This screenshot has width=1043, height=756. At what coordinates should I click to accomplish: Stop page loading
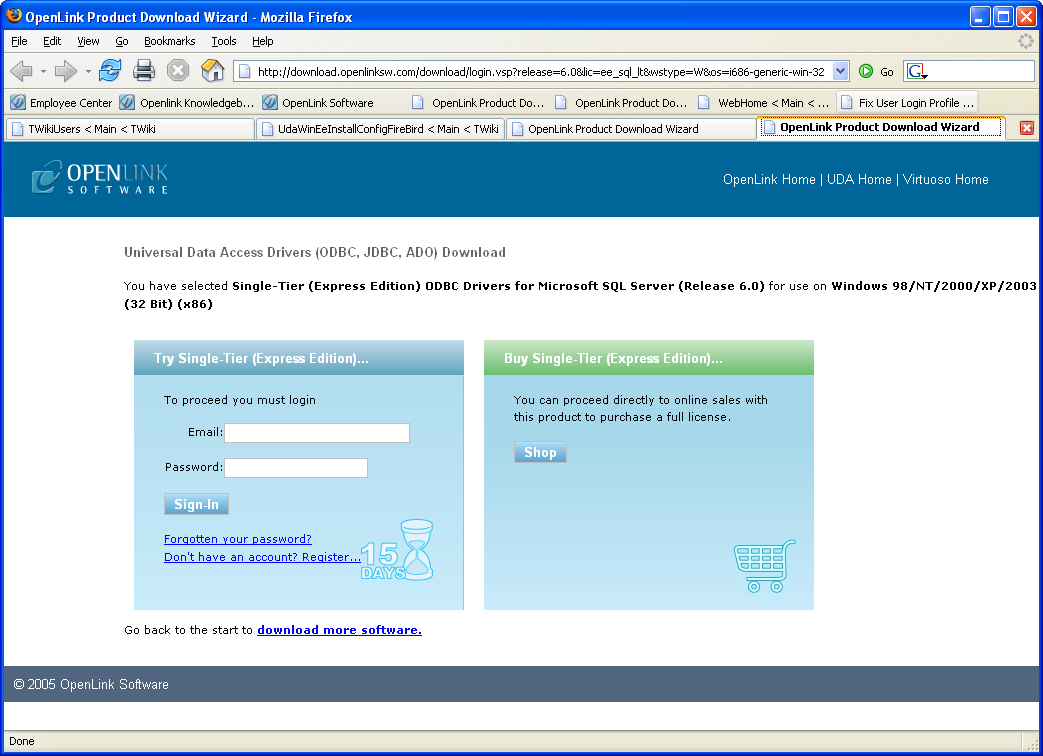[178, 70]
